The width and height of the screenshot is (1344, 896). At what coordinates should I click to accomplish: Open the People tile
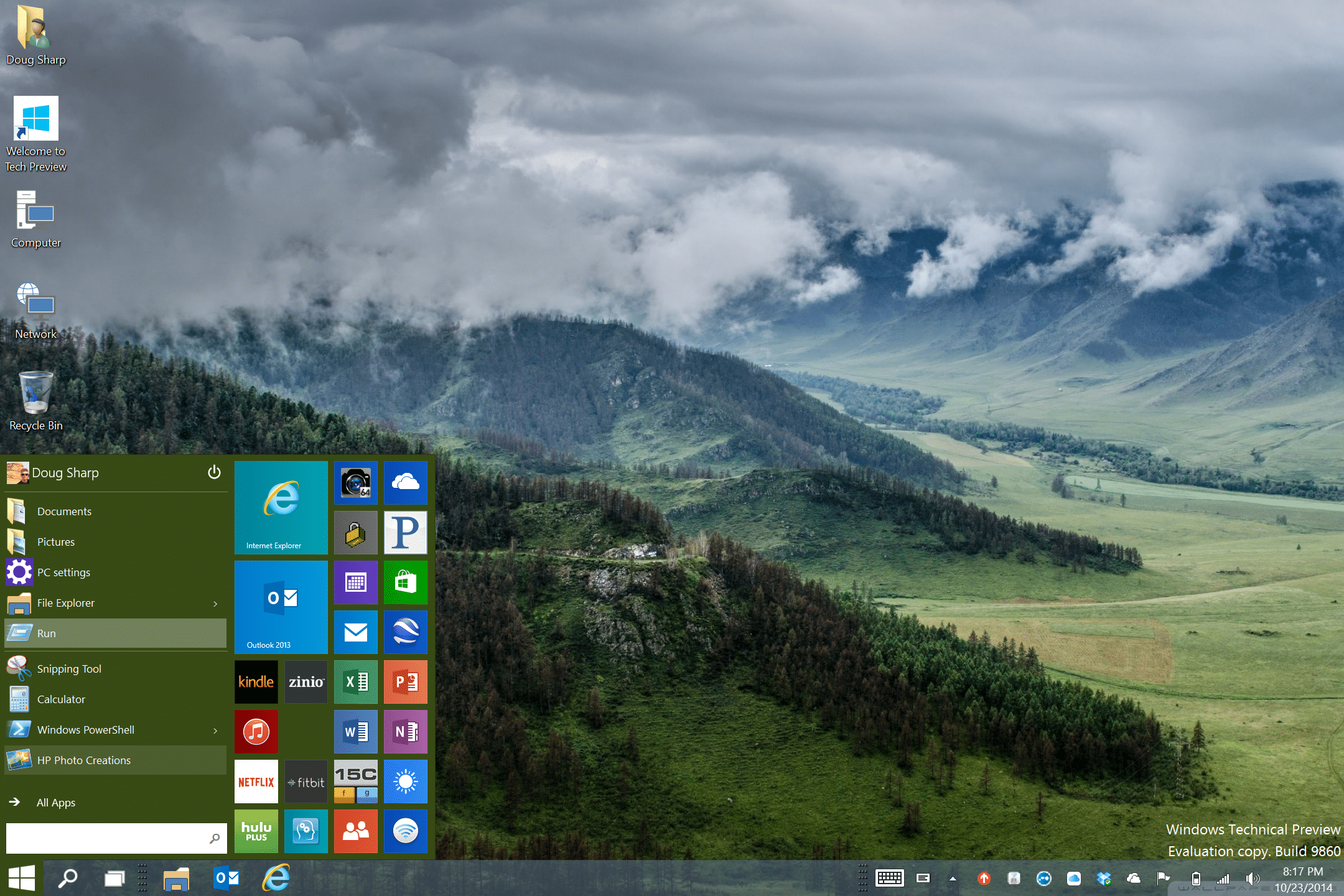[x=356, y=831]
